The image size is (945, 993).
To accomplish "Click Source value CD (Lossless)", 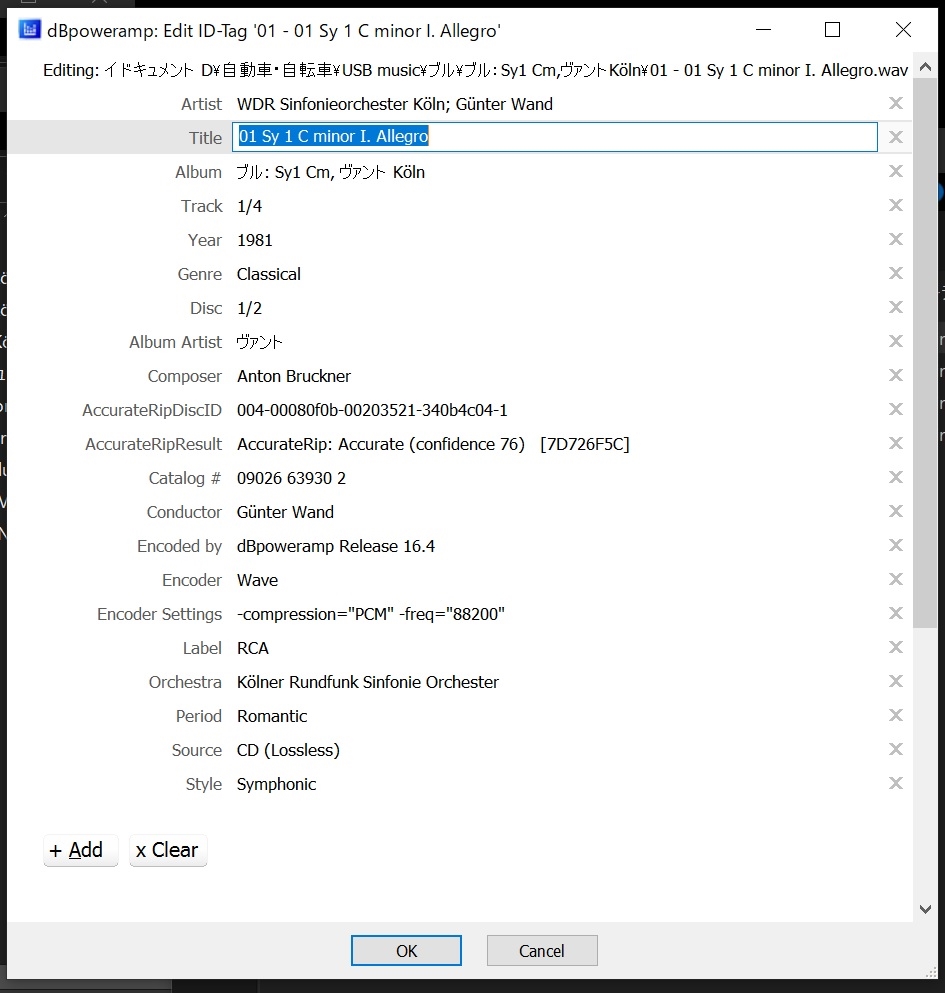I will tap(288, 750).
